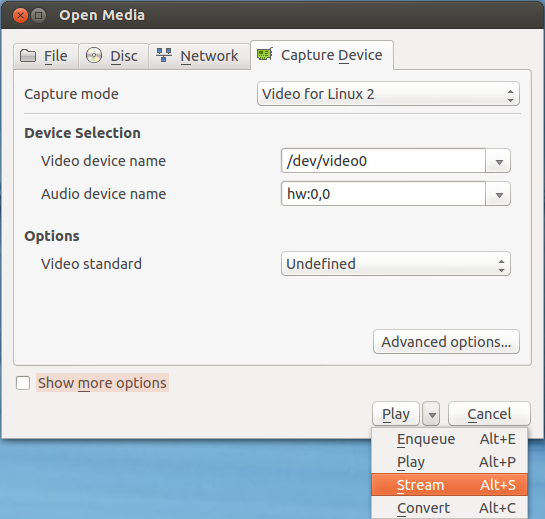Select Stream from the dropdown menu

(449, 485)
